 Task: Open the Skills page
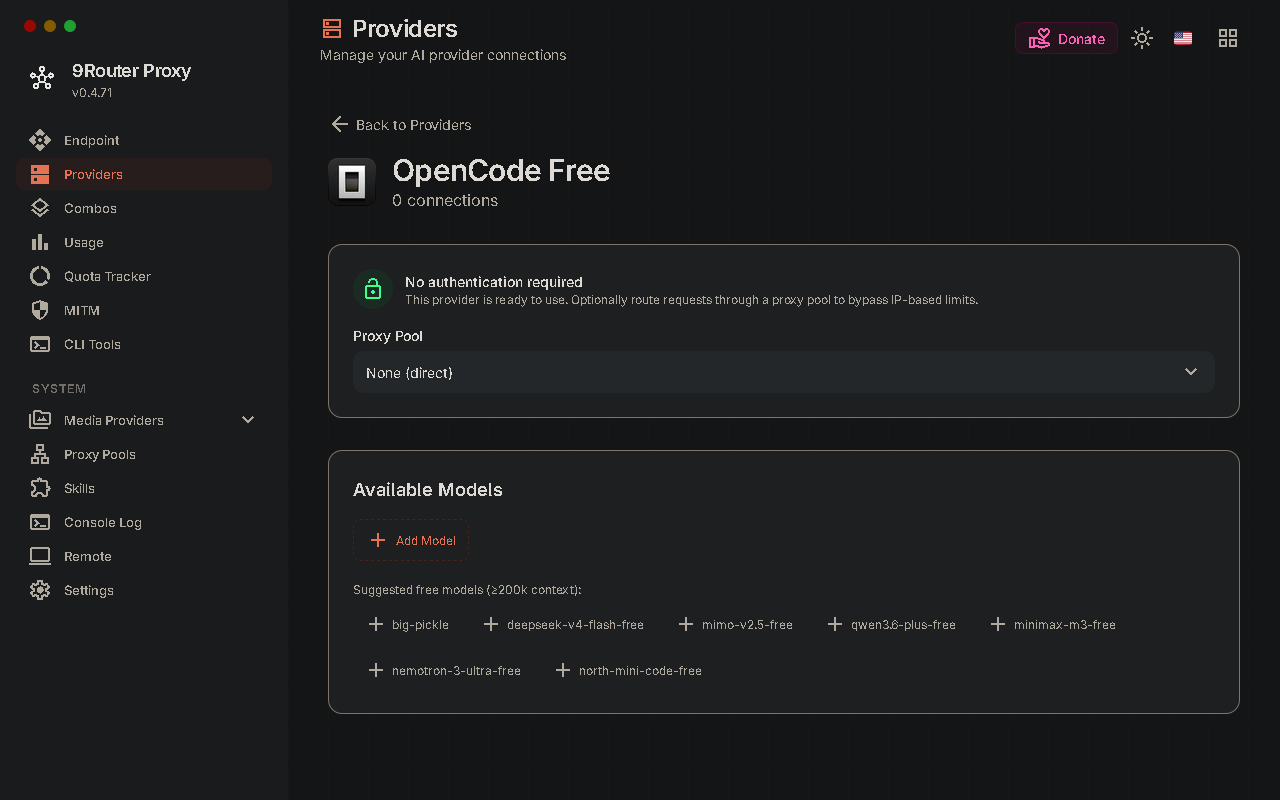[x=144, y=488]
